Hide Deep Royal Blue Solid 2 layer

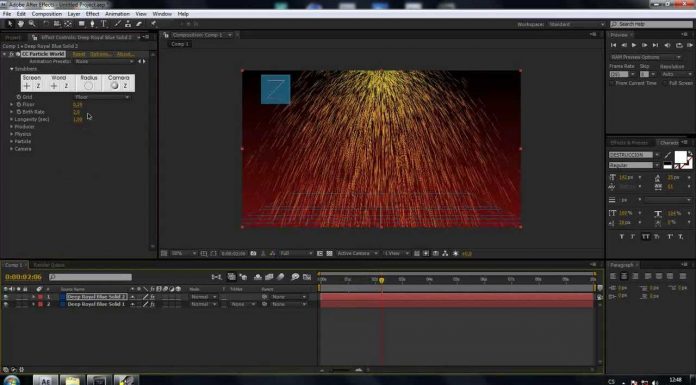[5, 297]
